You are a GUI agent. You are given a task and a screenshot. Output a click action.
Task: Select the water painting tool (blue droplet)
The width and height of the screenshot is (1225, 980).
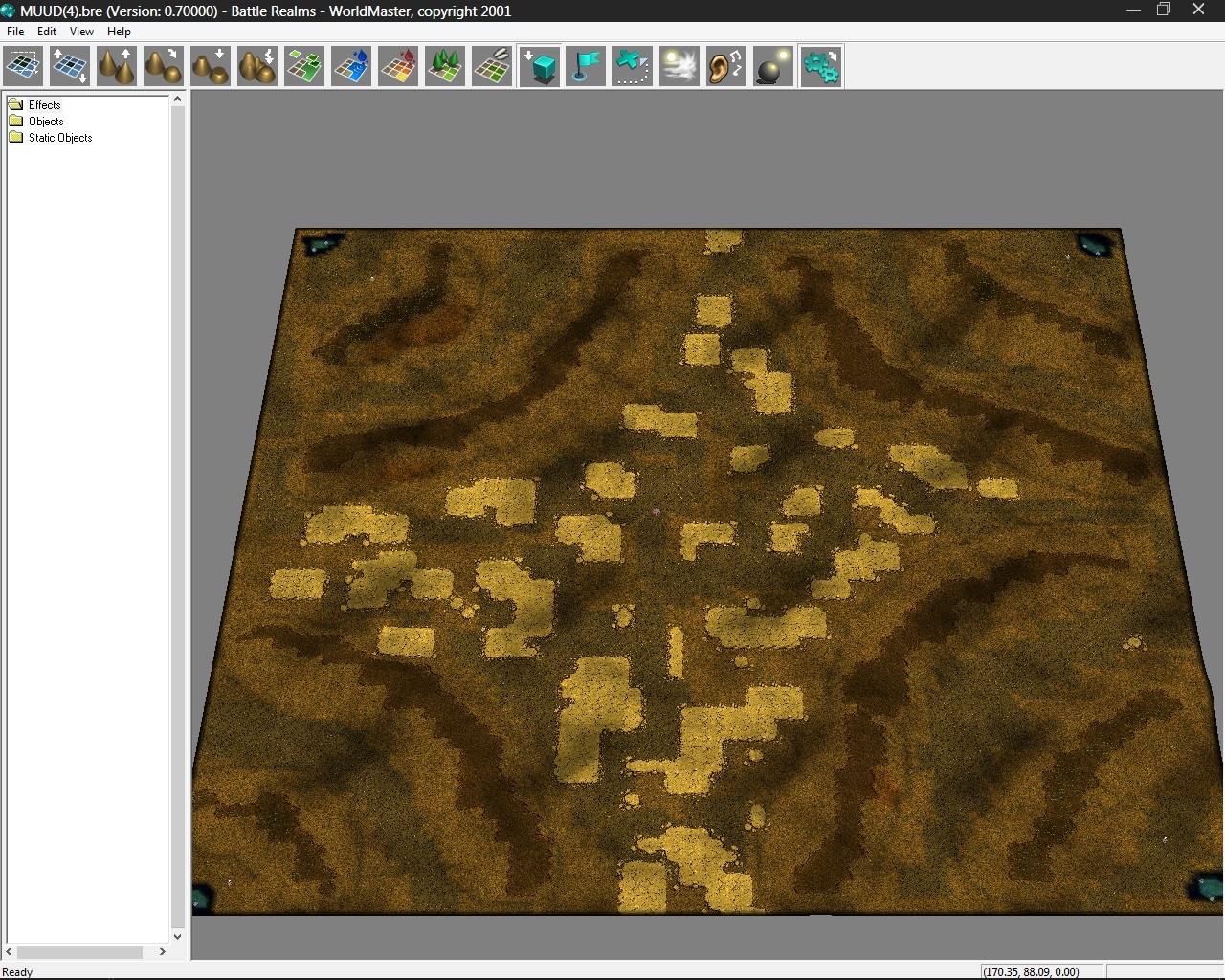click(x=351, y=67)
